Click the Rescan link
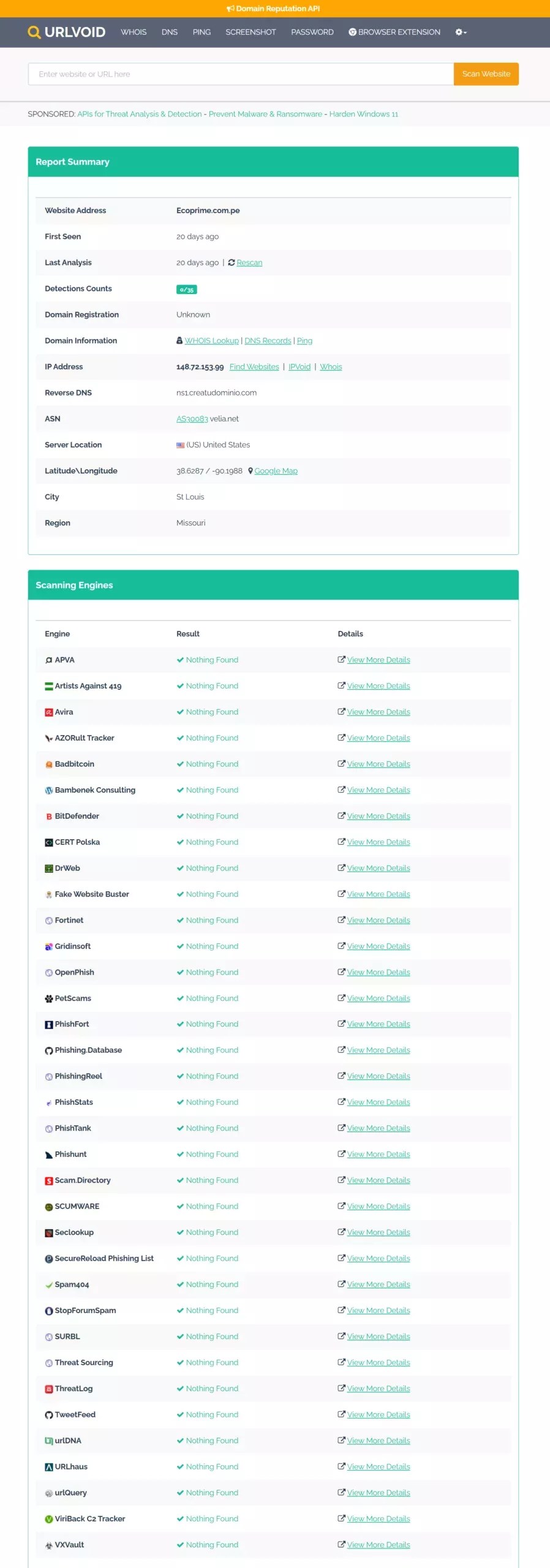 [x=249, y=263]
